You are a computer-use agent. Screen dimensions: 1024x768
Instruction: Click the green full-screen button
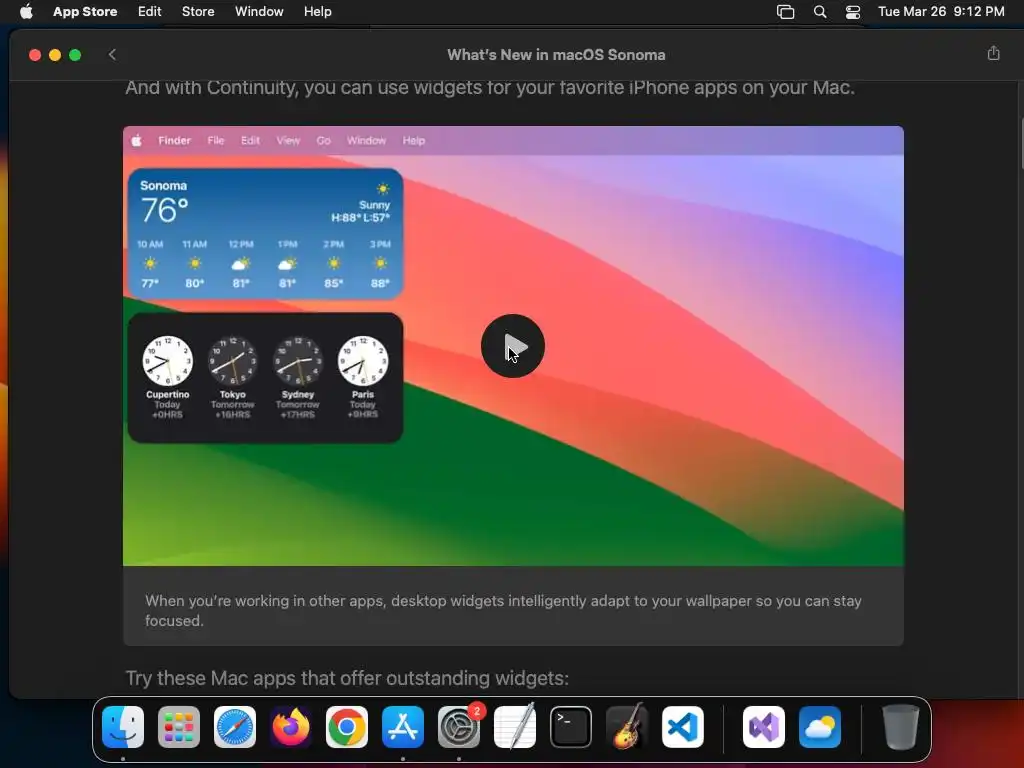75,55
